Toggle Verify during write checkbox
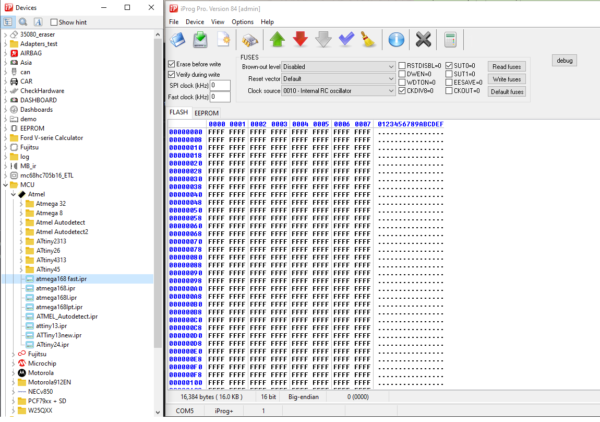Screen dimensions: 600x422 [171, 74]
